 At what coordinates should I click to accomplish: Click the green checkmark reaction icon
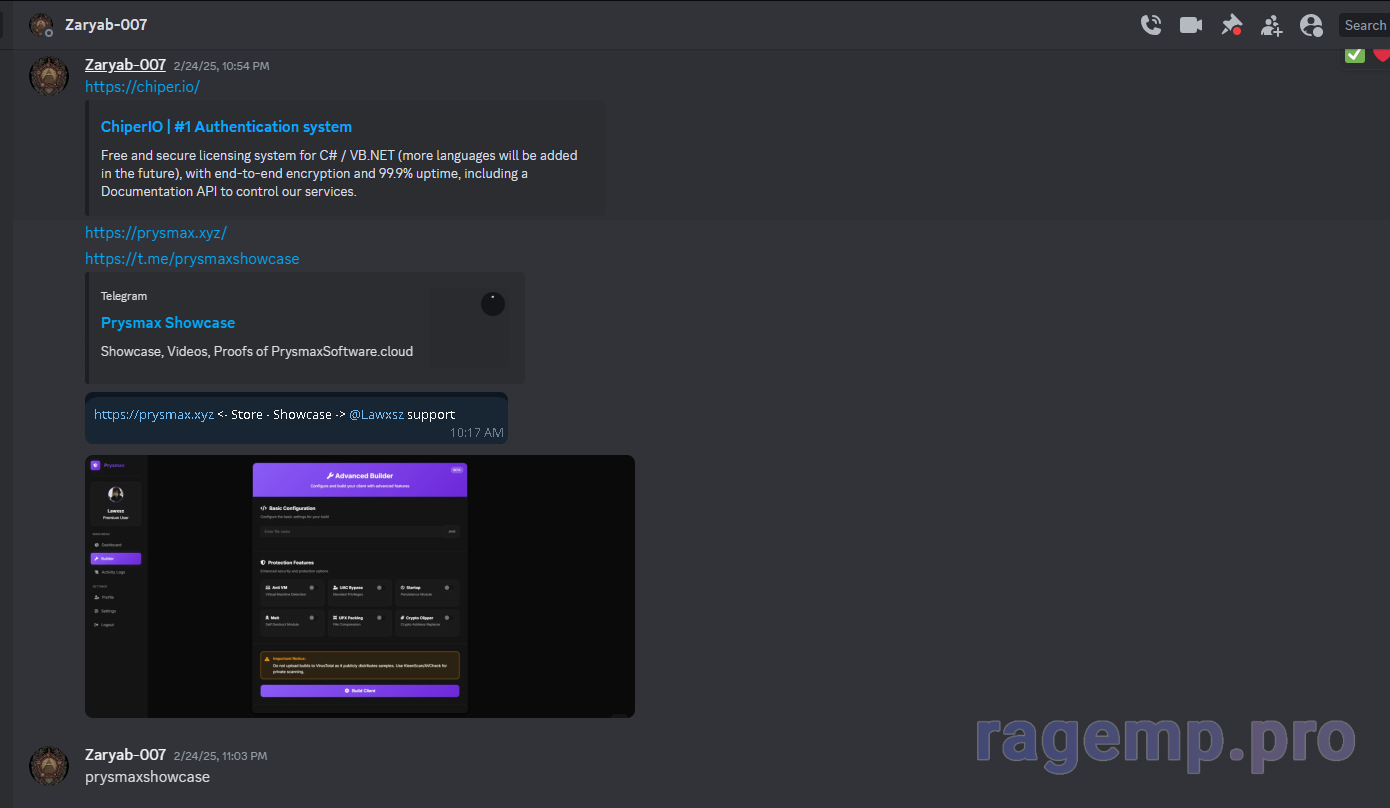[1355, 55]
